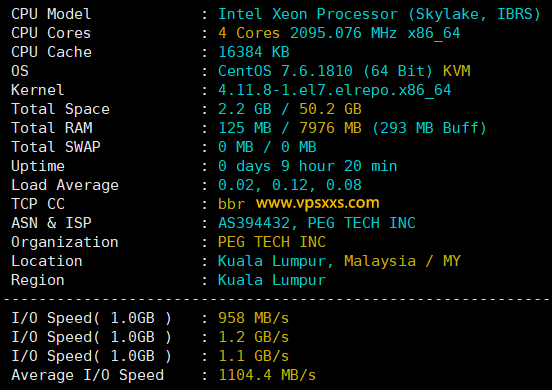Viewport: 552px width, 390px height.
Task: Select the '1104.4 MB/s' average speed
Action: [267, 375]
